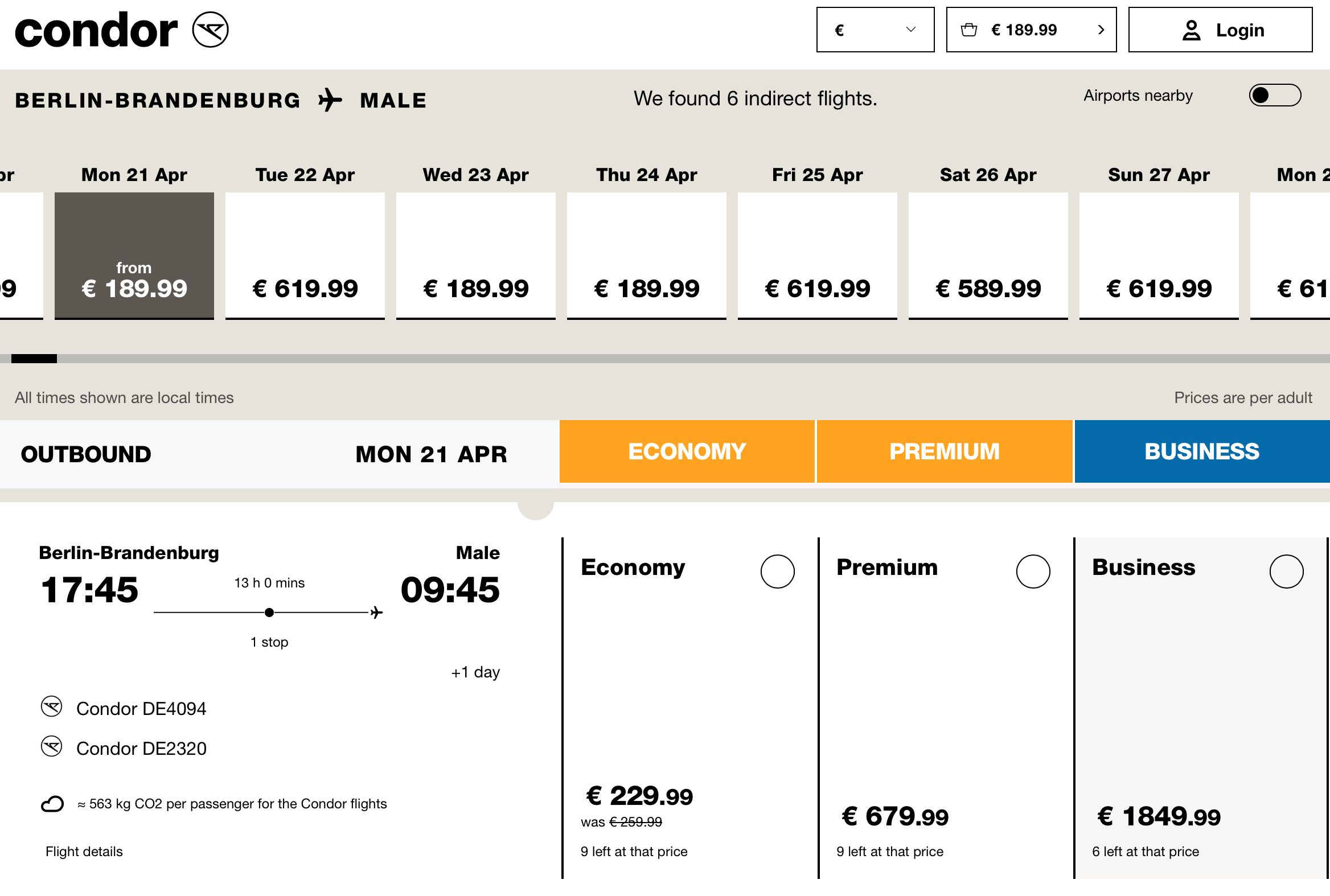
Task: Click the CO2 cloud emissions icon
Action: tap(52, 804)
